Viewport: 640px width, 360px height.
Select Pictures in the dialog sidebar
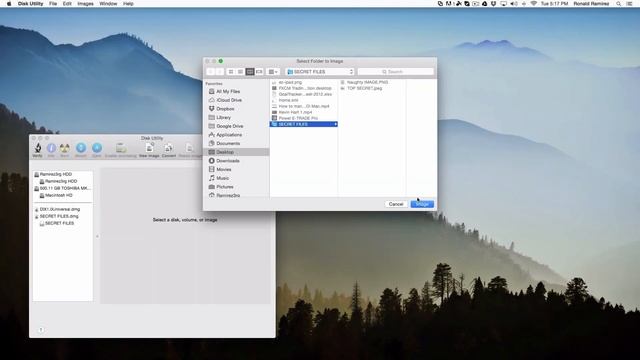[x=224, y=187]
